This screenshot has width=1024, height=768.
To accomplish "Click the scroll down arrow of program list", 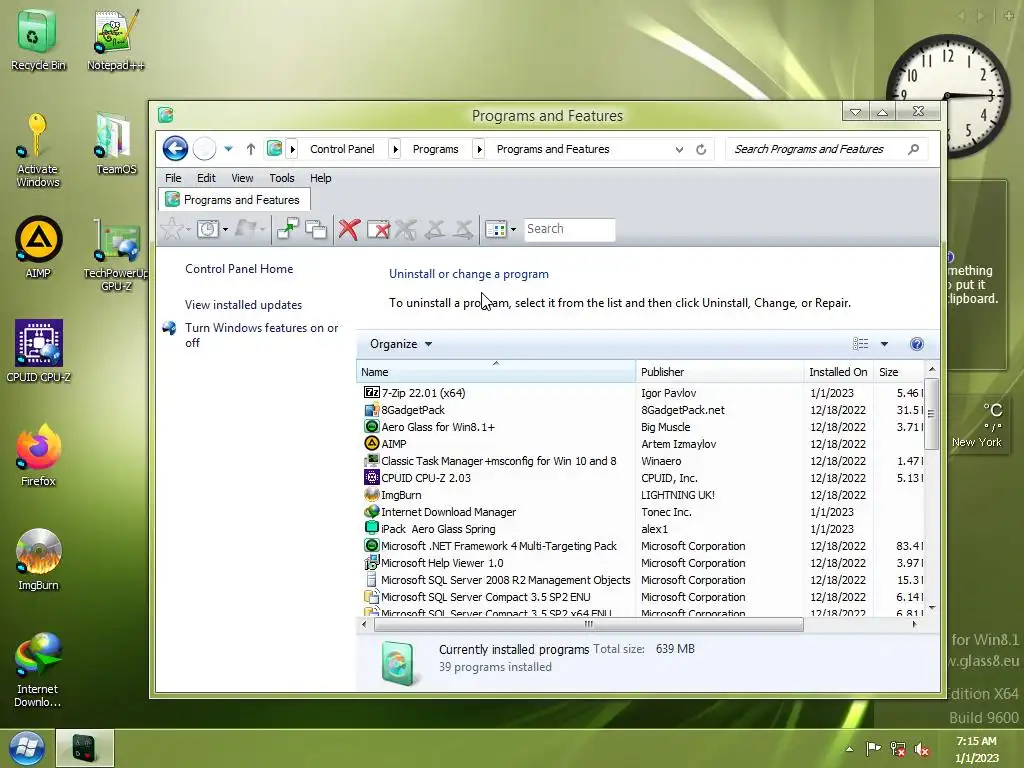I will (932, 607).
